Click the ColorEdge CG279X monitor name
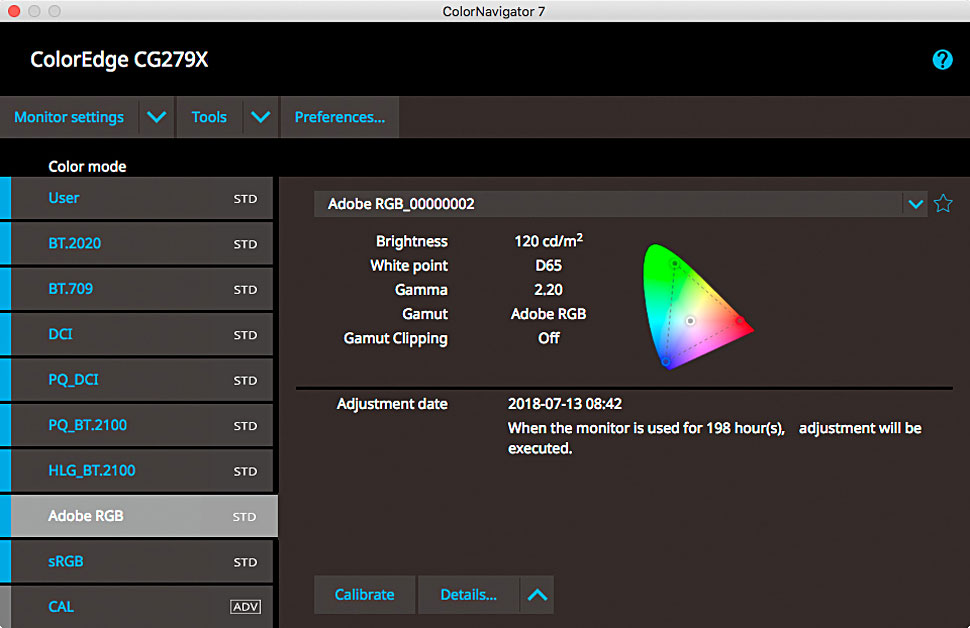 pos(119,60)
